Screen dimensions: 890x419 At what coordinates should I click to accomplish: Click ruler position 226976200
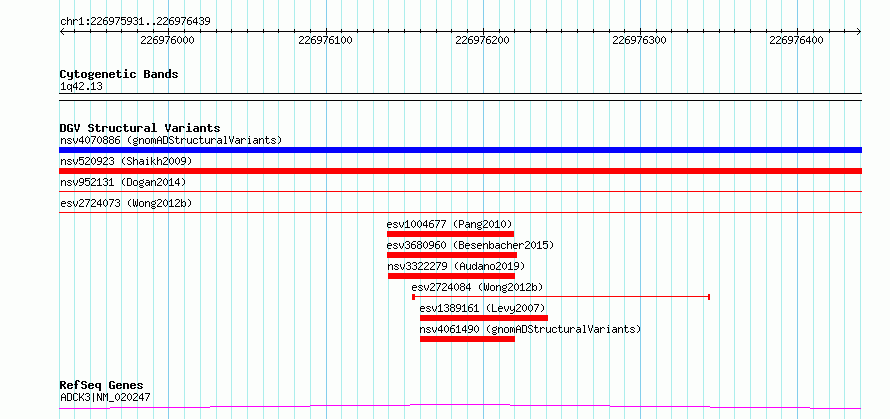click(x=482, y=40)
